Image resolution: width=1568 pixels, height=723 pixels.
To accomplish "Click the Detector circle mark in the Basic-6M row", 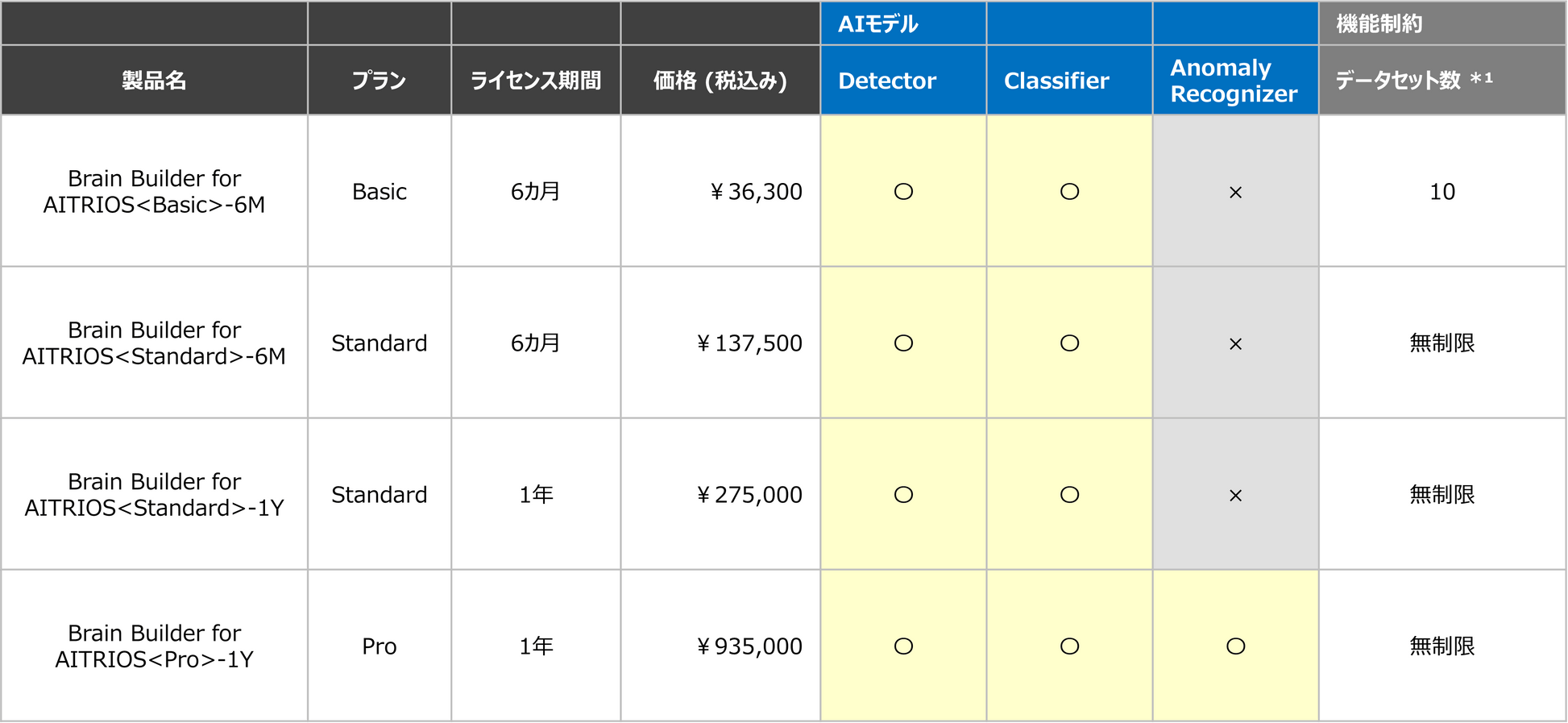I will pyautogui.click(x=903, y=192).
